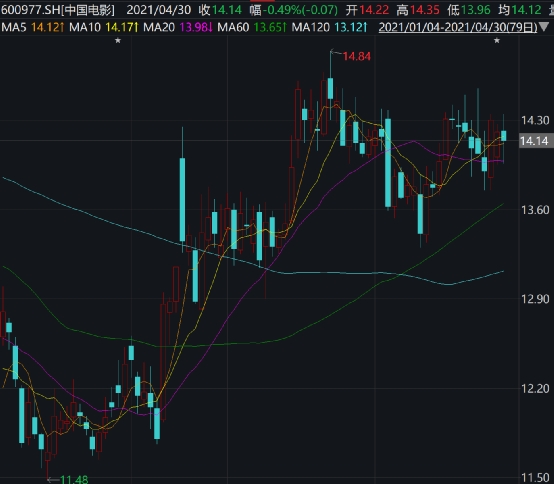
Task: Click the current price tag 14.14
Action: (535, 141)
